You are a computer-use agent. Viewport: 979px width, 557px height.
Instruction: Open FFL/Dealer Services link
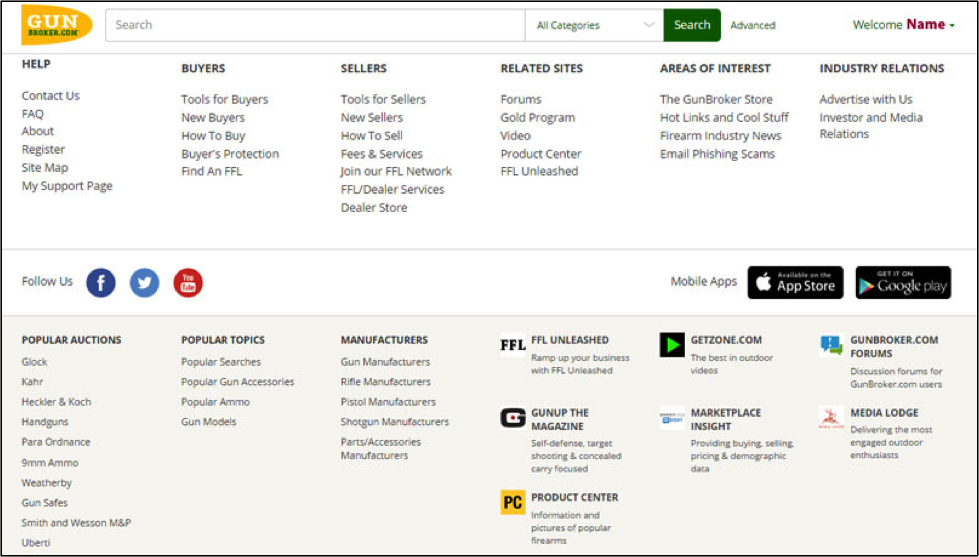point(392,189)
